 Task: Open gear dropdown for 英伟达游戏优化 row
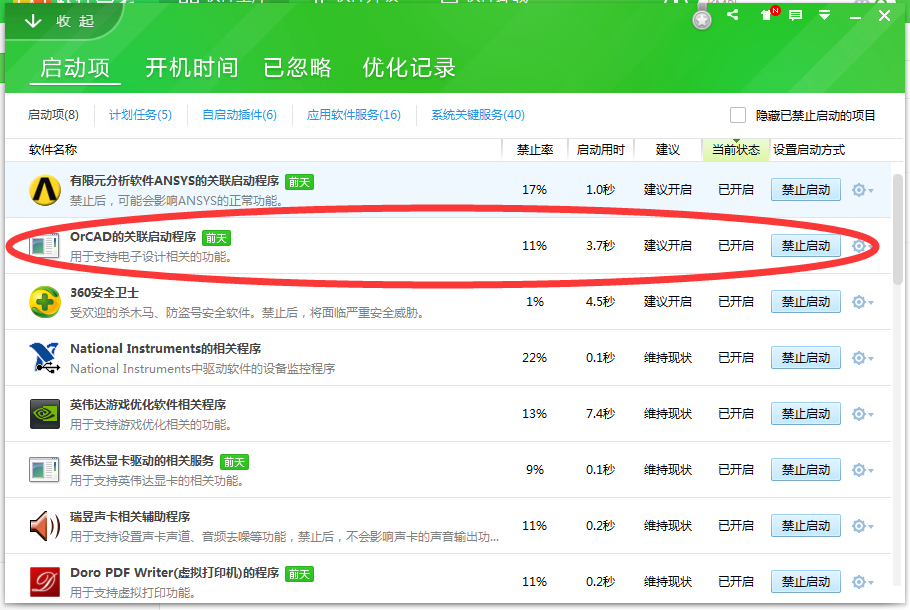[x=862, y=414]
